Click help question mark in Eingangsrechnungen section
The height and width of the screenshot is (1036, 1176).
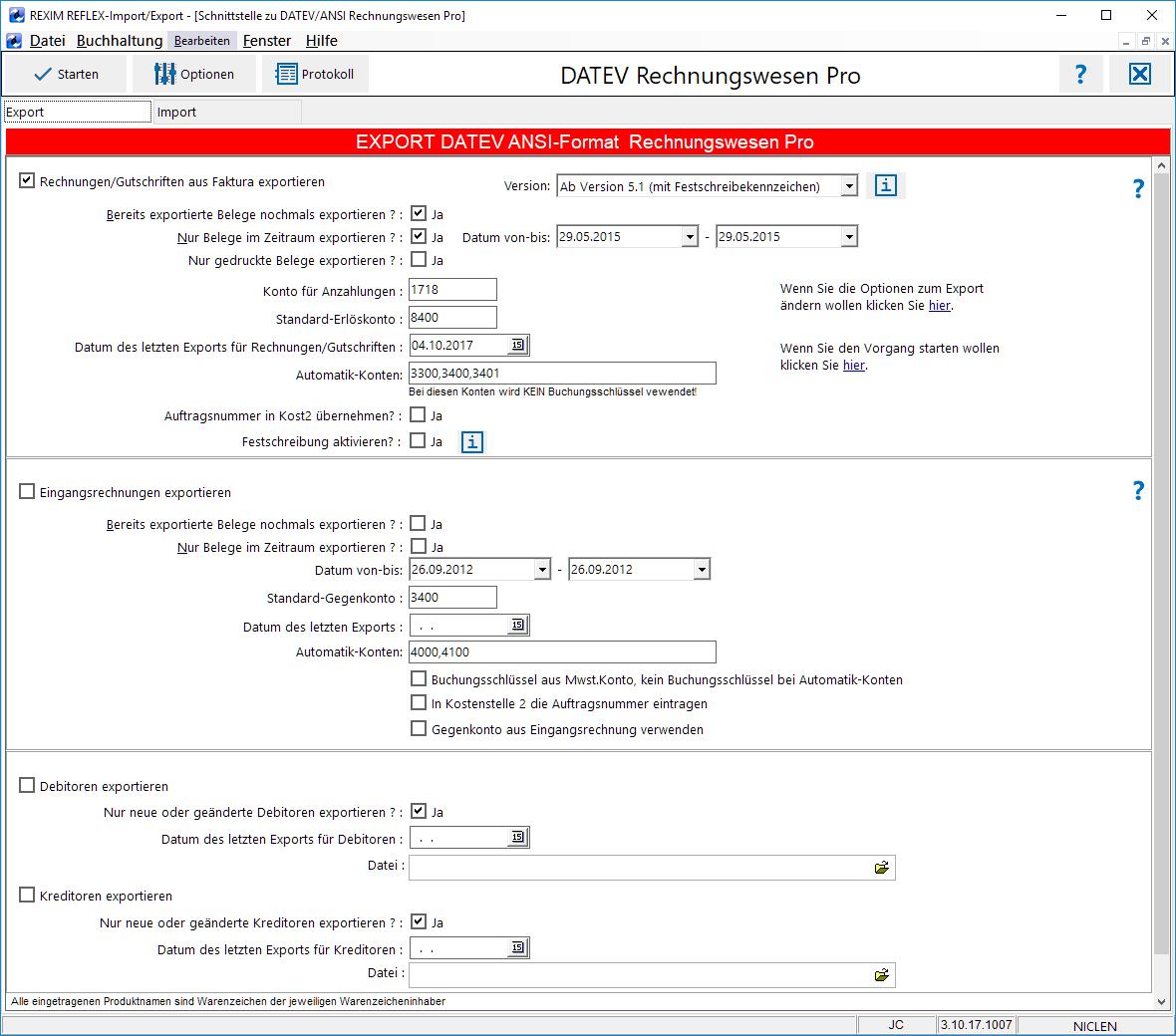coord(1138,490)
